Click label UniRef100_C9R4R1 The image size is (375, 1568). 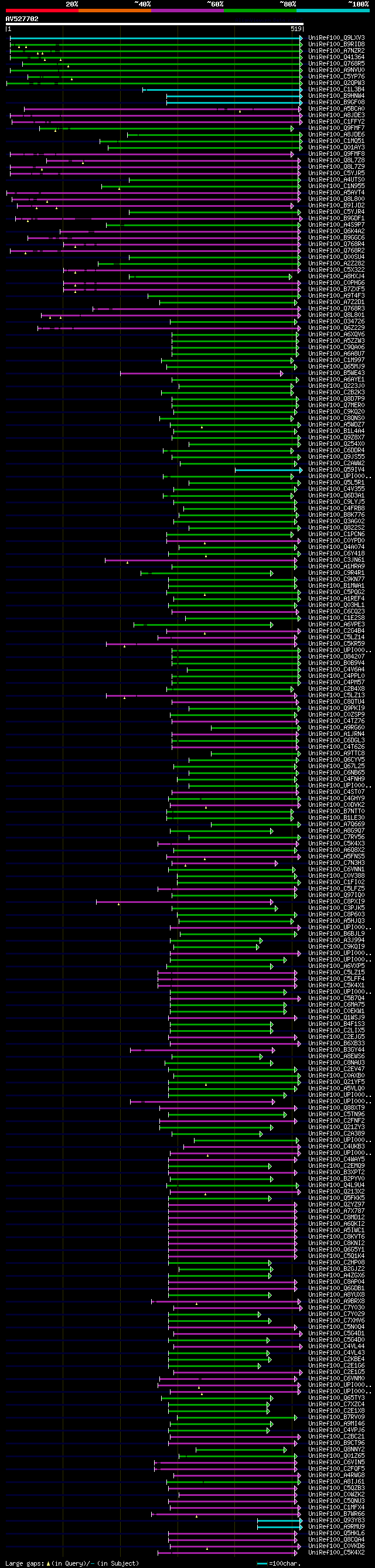click(x=337, y=573)
